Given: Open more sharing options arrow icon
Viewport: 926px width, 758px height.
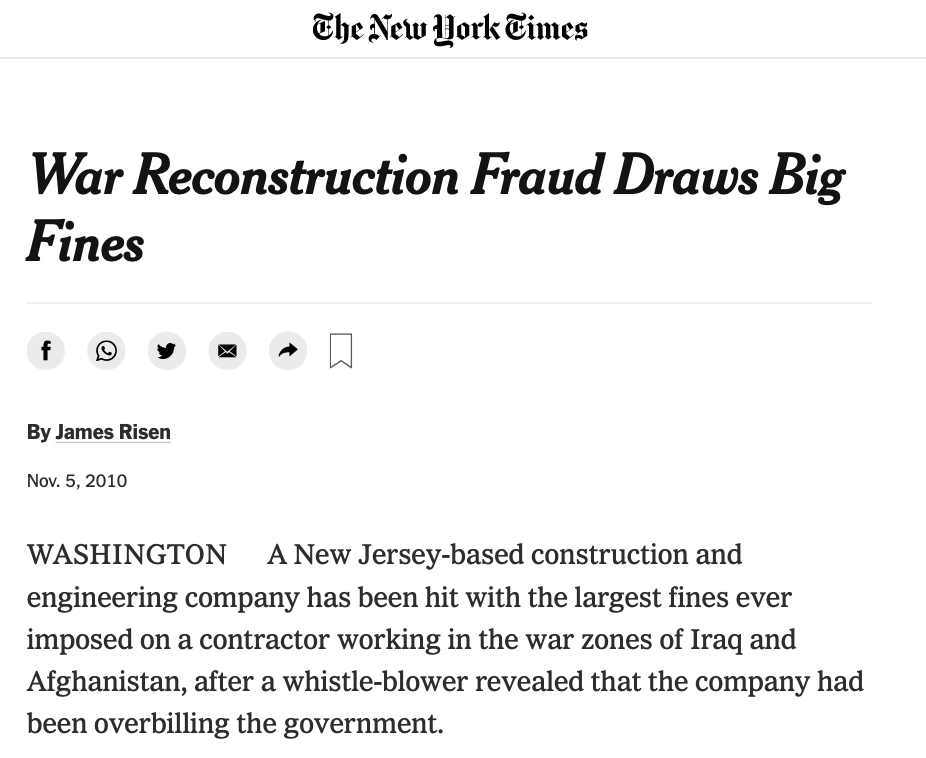Looking at the screenshot, I should click(288, 351).
